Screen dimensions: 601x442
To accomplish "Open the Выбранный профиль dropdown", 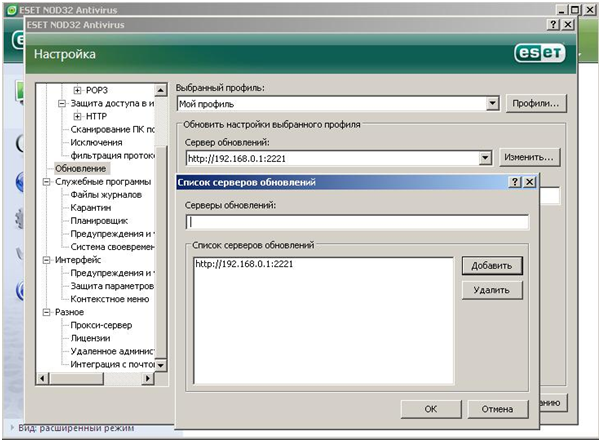I will pos(493,104).
